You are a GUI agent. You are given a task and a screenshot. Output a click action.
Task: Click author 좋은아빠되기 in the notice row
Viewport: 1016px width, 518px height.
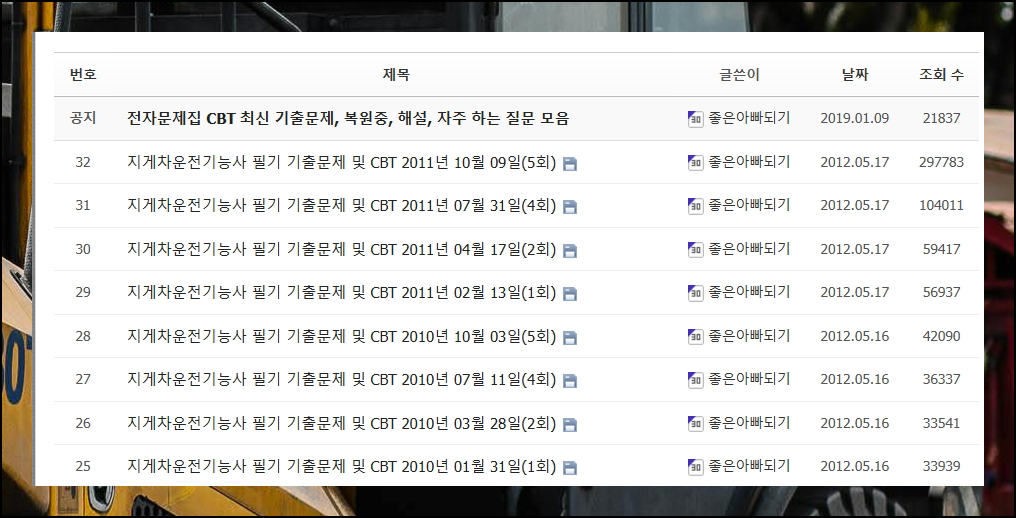749,118
